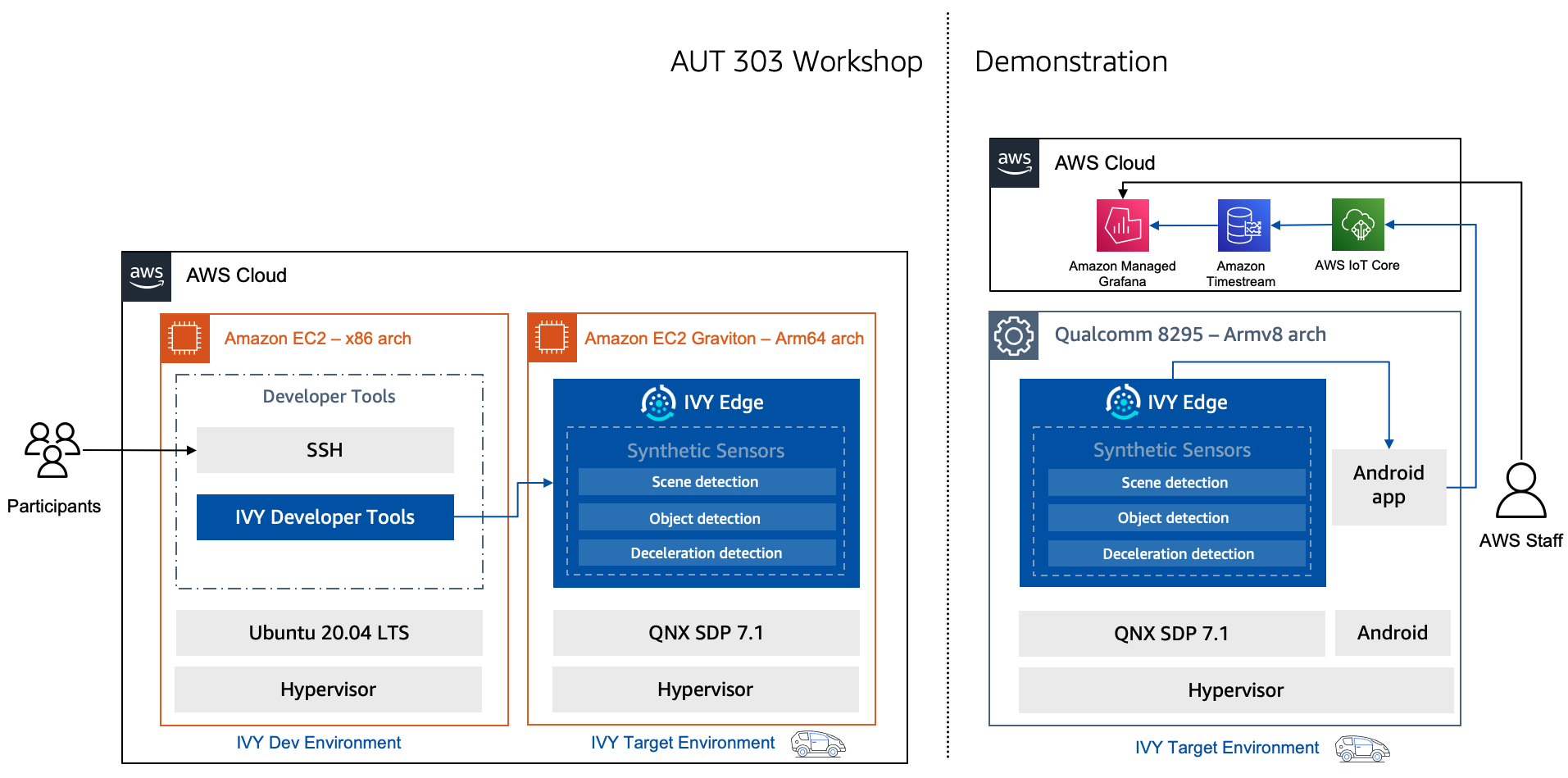Screen dimensions: 1568x778
Task: Expand the Synthetic Sensors group under IVY Edge
Action: [x=706, y=450]
